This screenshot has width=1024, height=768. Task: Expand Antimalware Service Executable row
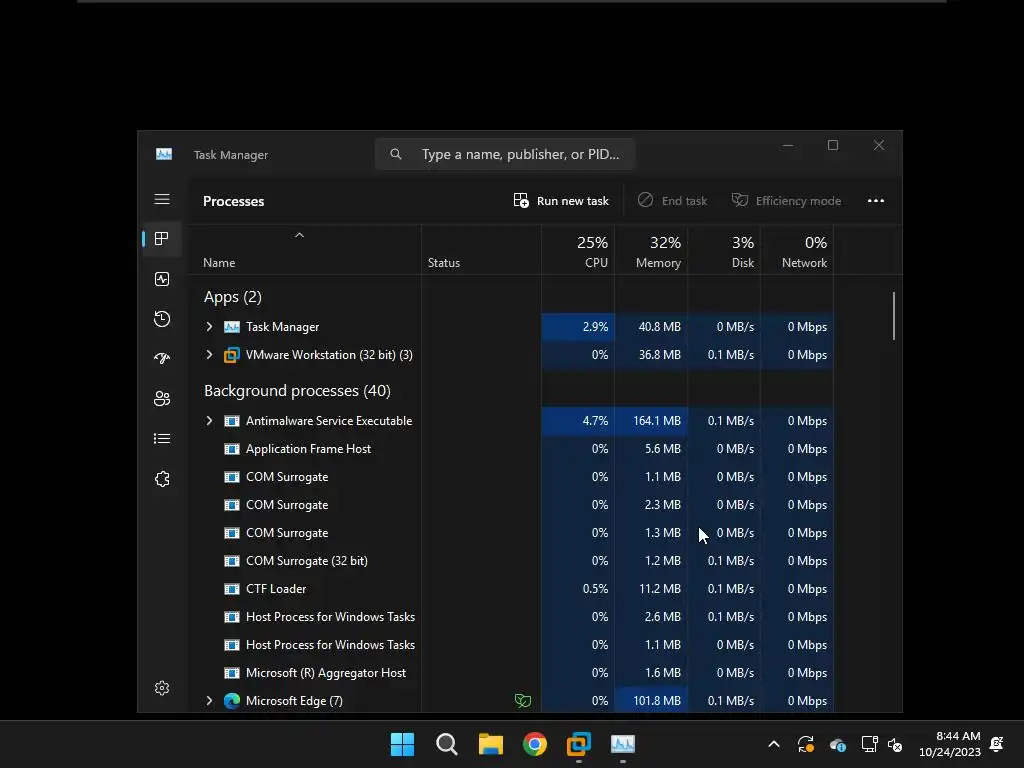tap(209, 421)
